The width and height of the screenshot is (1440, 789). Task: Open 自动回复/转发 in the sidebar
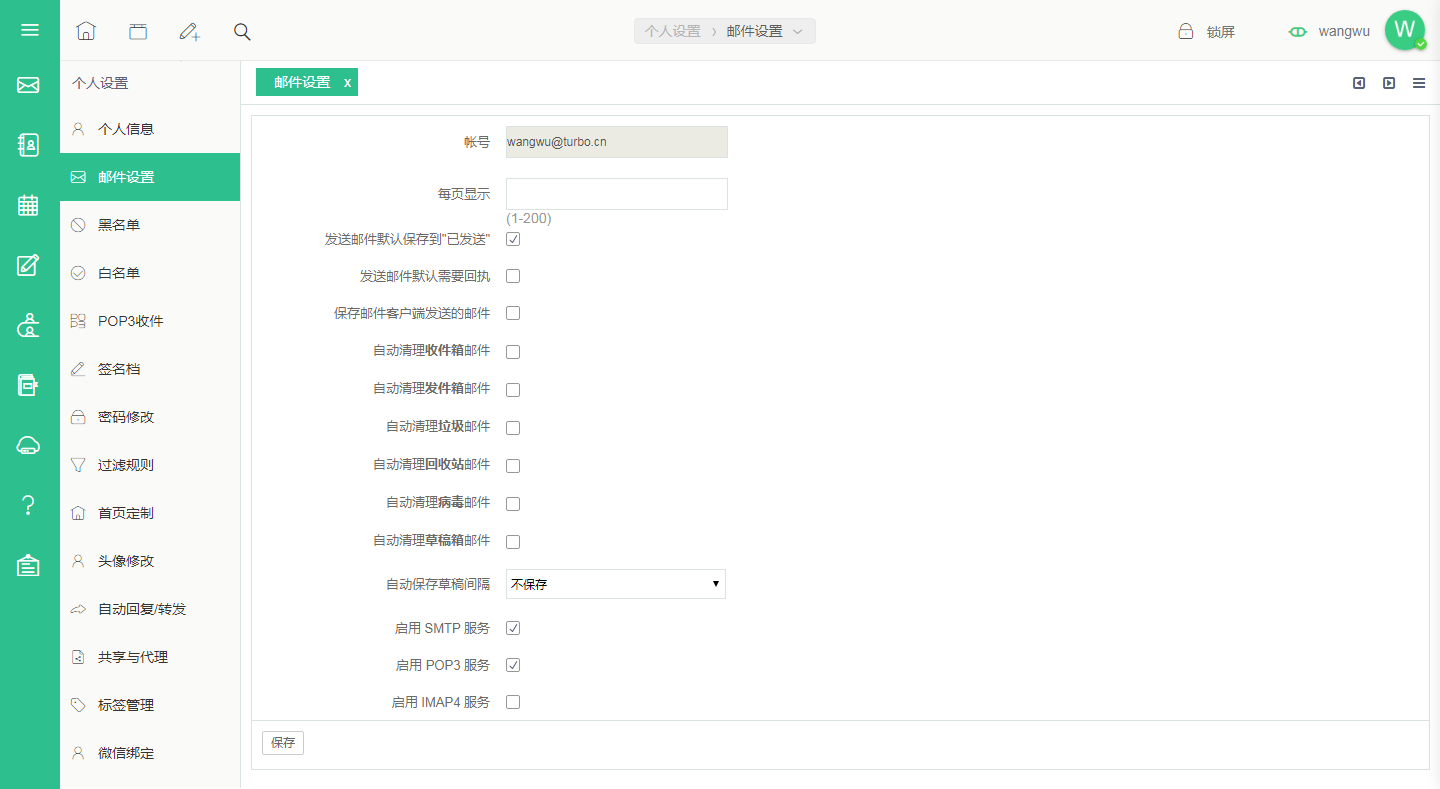point(150,609)
